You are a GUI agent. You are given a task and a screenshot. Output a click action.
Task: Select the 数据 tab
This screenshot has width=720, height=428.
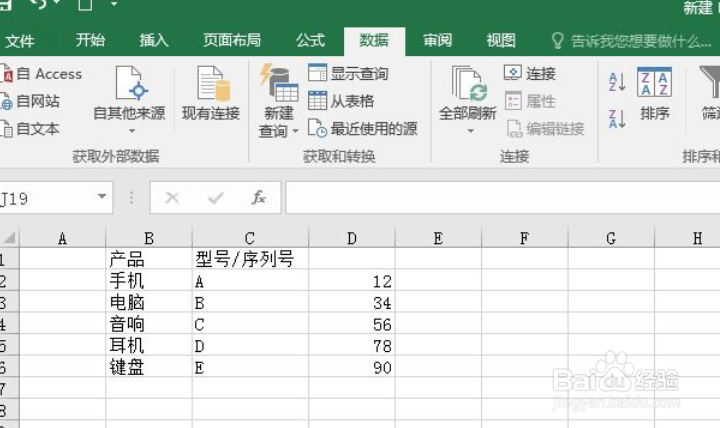coord(374,40)
